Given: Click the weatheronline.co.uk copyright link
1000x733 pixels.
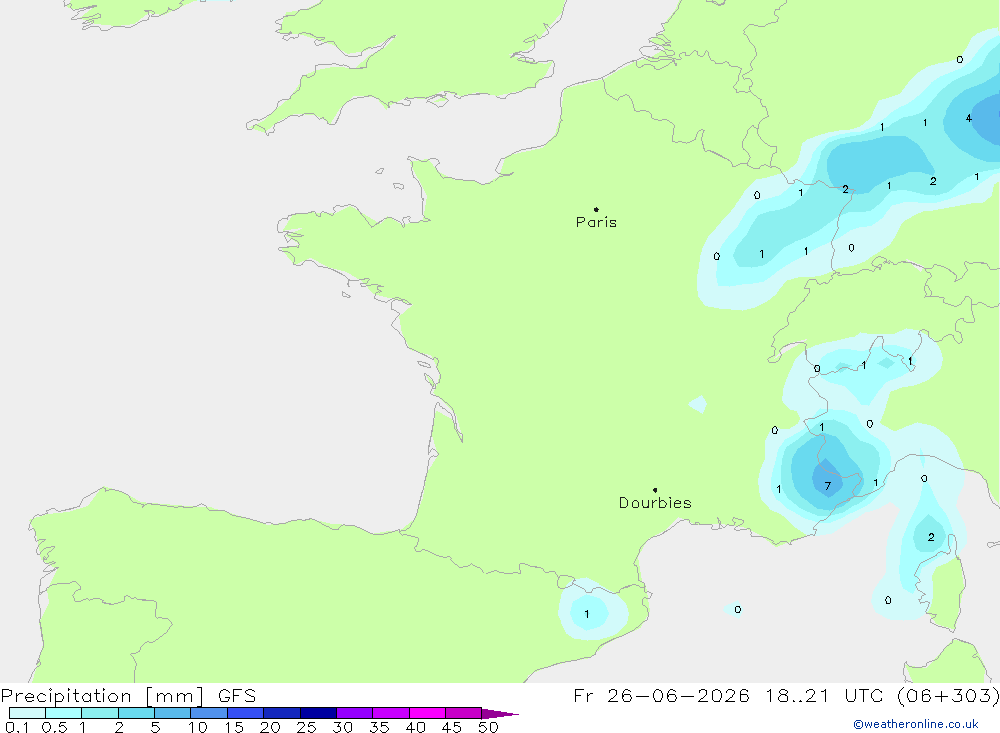Looking at the screenshot, I should point(916,724).
